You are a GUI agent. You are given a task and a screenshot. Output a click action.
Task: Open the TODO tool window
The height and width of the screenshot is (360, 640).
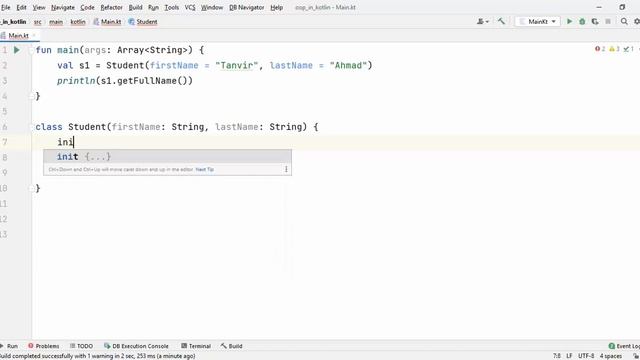coord(81,346)
